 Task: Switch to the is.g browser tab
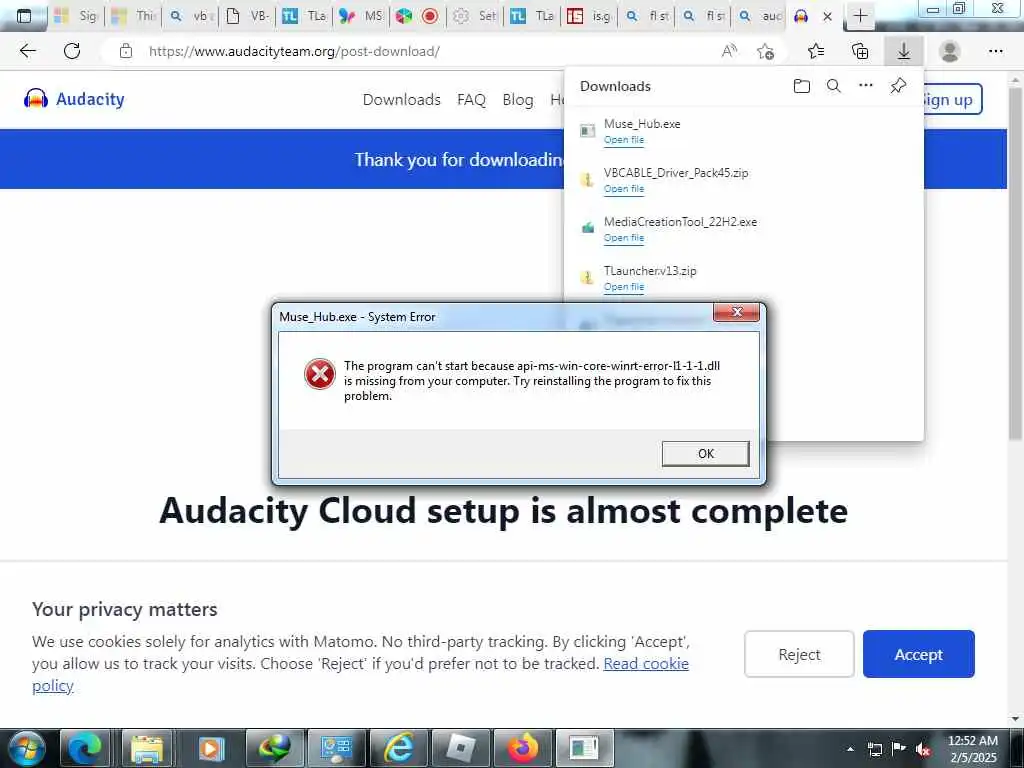click(x=588, y=16)
